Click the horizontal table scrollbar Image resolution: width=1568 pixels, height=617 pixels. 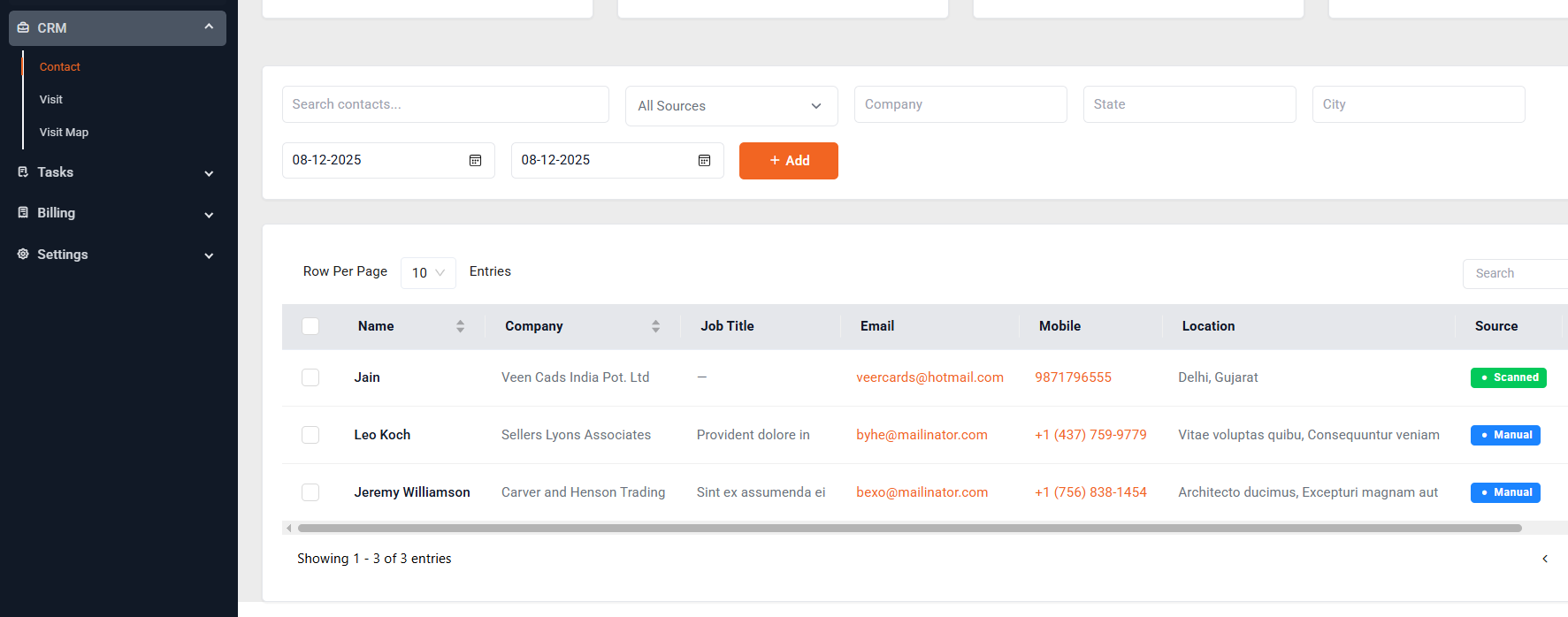coord(909,529)
